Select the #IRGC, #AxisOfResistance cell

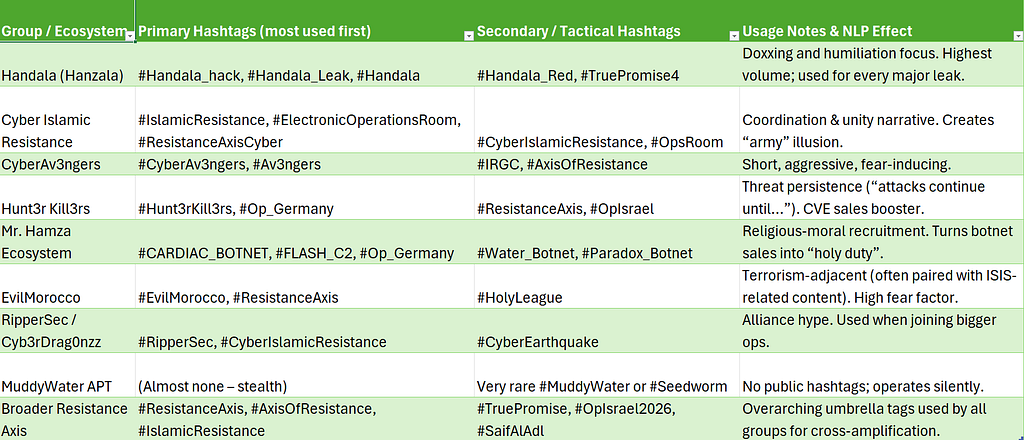(607, 164)
